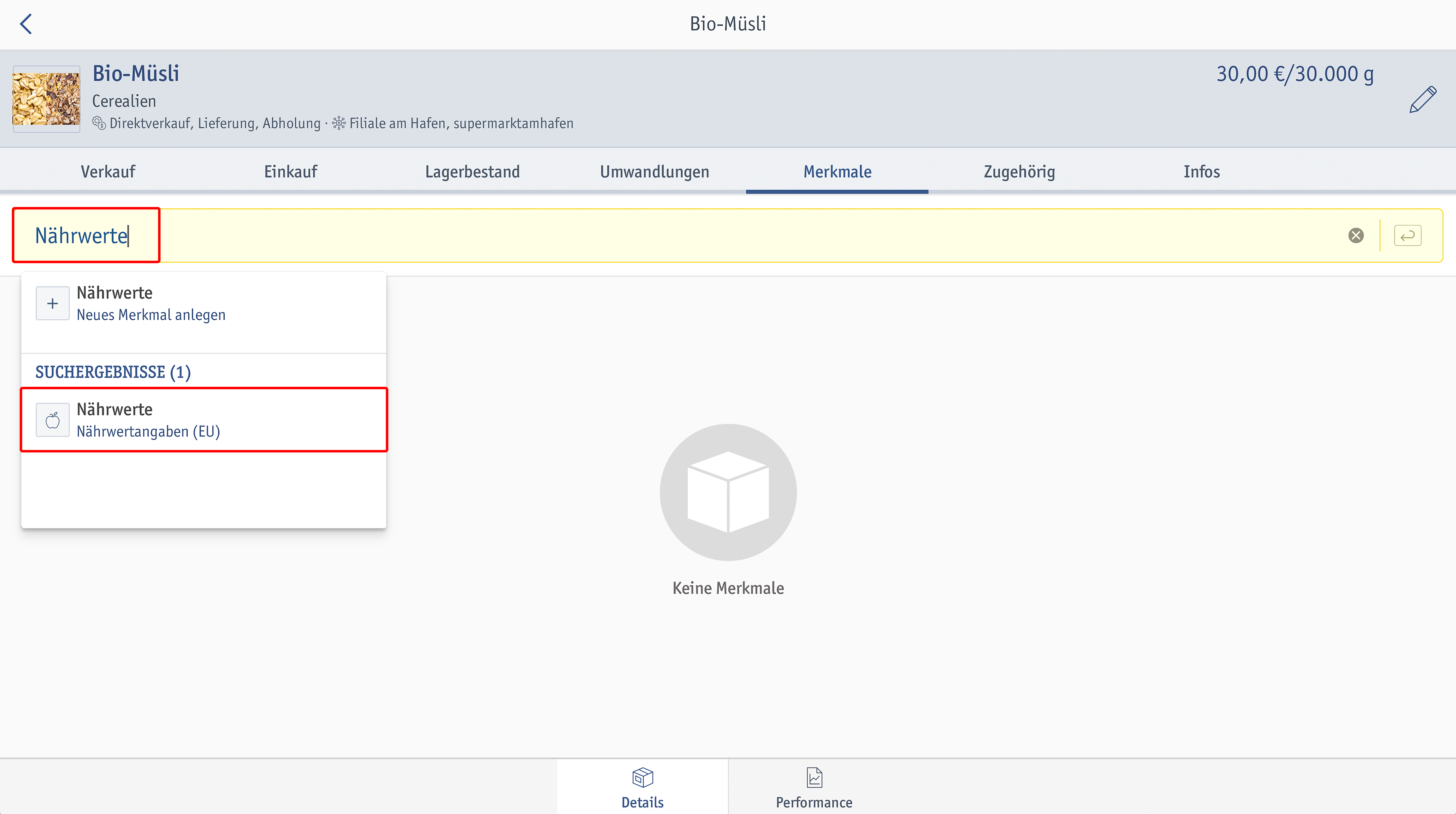This screenshot has width=1456, height=814.
Task: Open the Umwandlungen tab
Action: tap(655, 172)
